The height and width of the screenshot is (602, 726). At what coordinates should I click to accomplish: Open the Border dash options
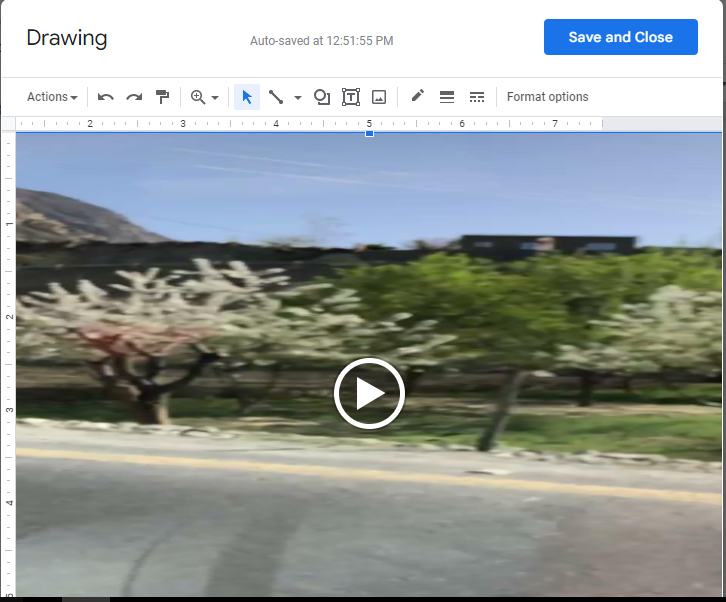pyautogui.click(x=476, y=97)
